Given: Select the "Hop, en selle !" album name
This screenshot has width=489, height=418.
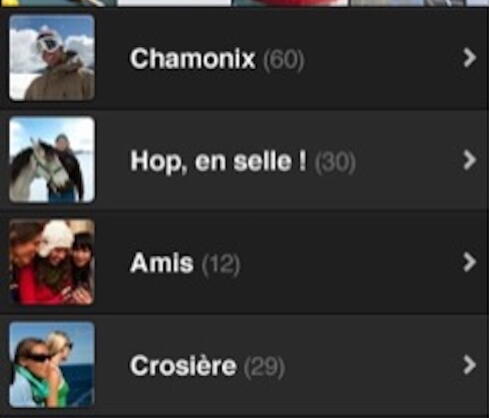Looking at the screenshot, I should (218, 162).
